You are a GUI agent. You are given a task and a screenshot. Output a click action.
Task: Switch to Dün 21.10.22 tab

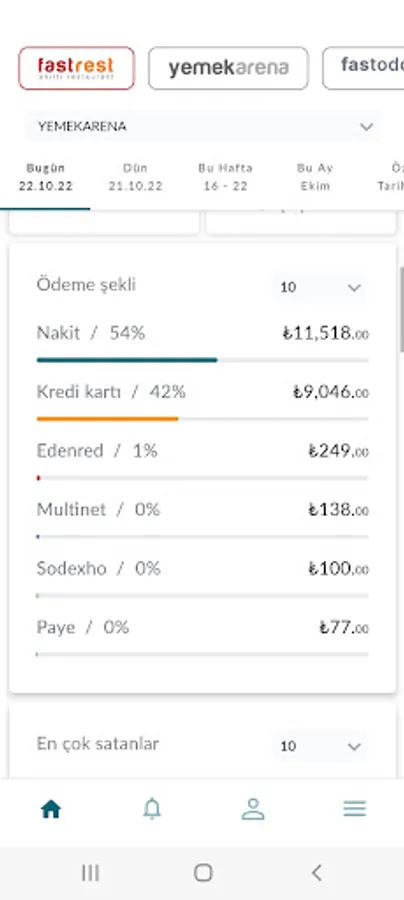coord(135,177)
